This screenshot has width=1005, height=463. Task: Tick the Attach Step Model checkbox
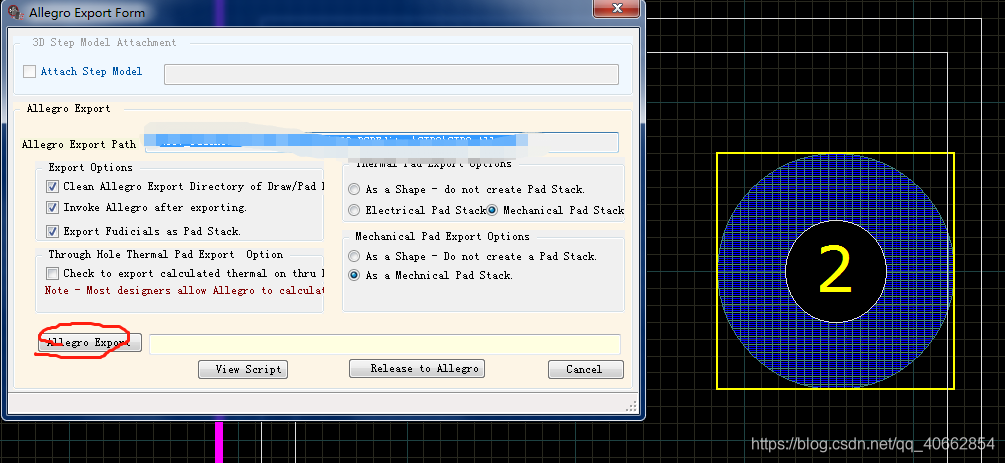29,72
